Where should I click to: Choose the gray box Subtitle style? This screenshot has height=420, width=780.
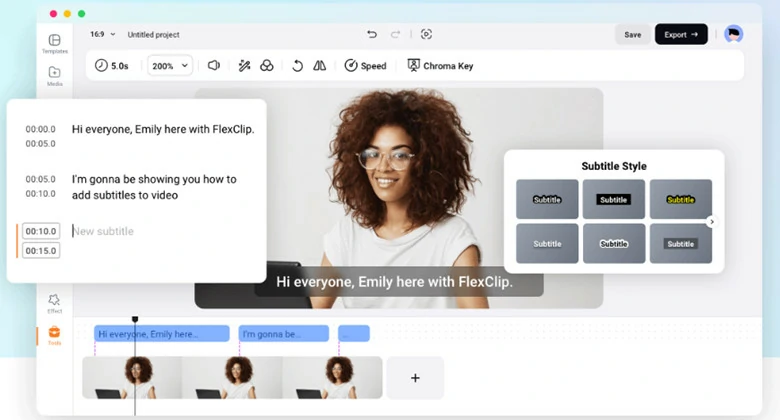[681, 243]
